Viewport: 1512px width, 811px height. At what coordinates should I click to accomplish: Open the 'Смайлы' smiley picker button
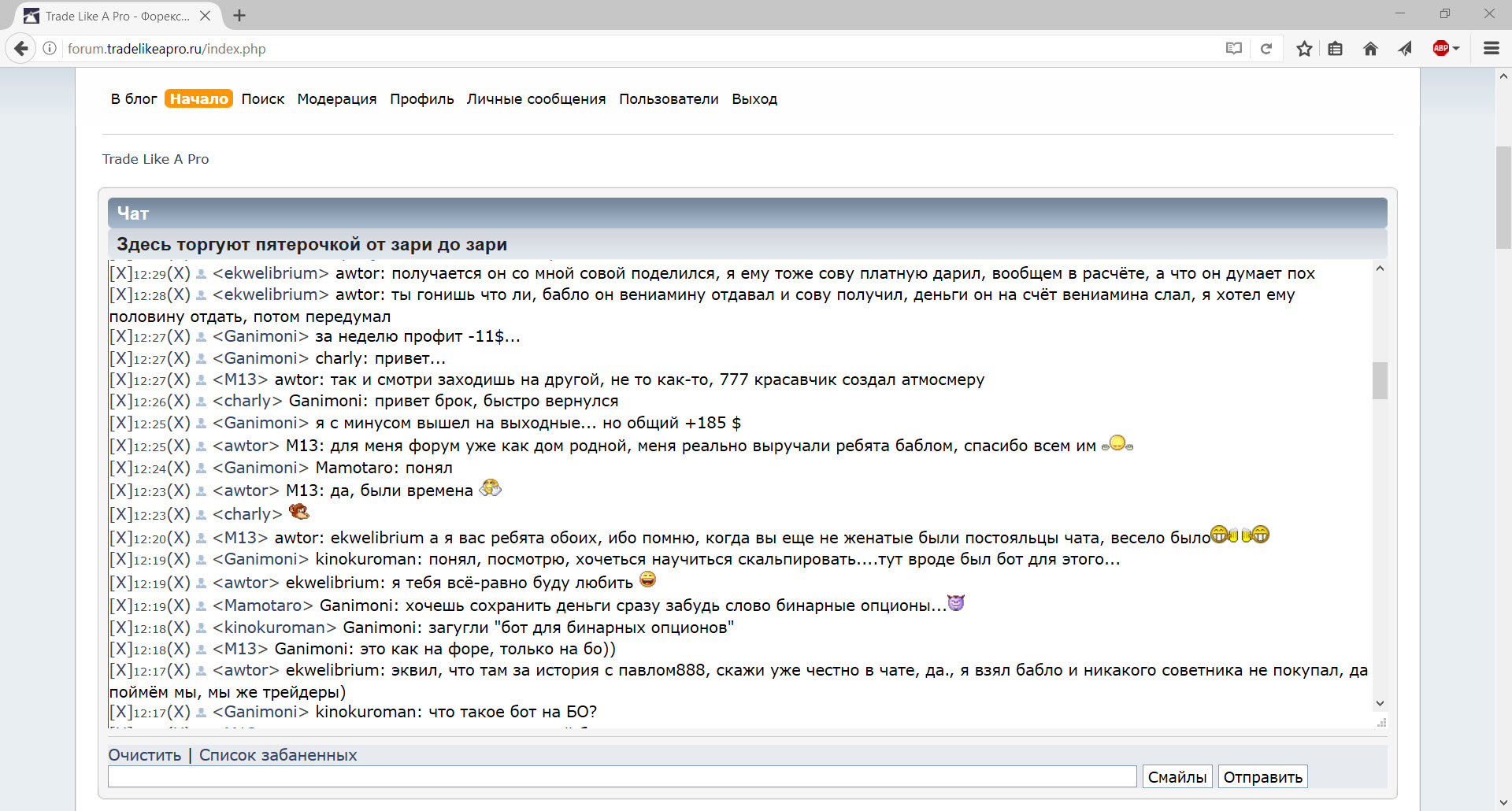click(1177, 777)
